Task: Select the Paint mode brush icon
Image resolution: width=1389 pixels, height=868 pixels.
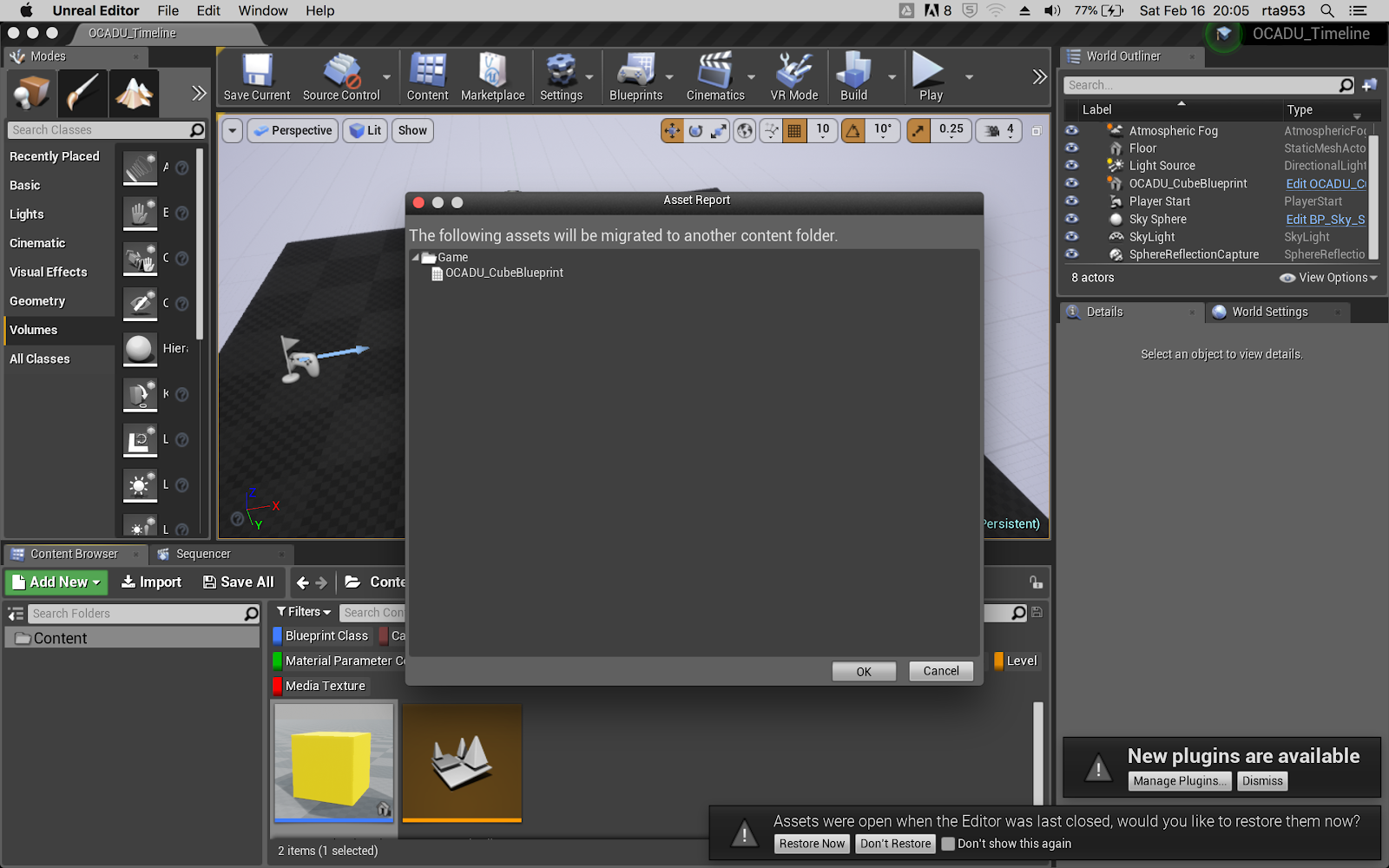Action: [x=82, y=93]
